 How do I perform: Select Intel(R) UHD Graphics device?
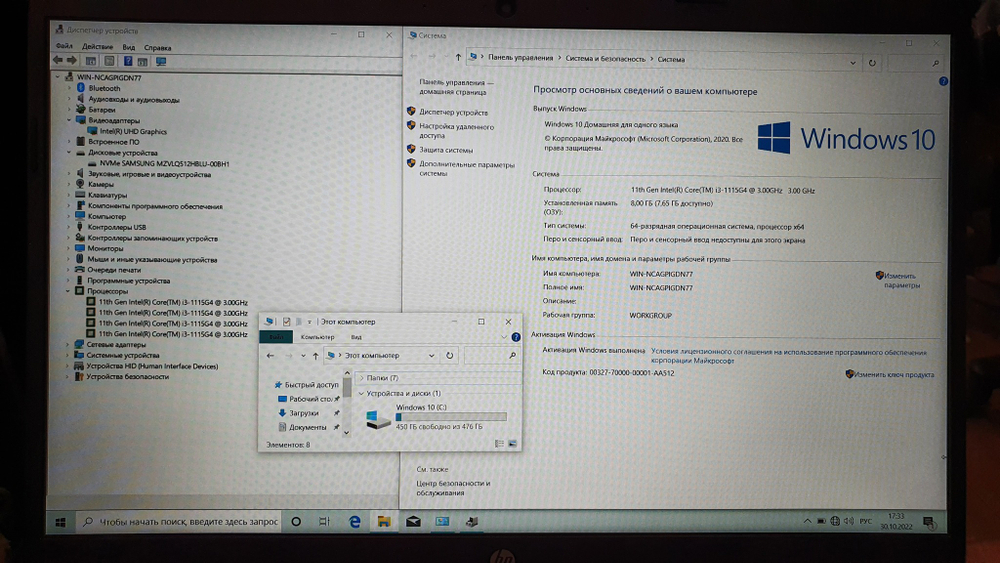133,131
